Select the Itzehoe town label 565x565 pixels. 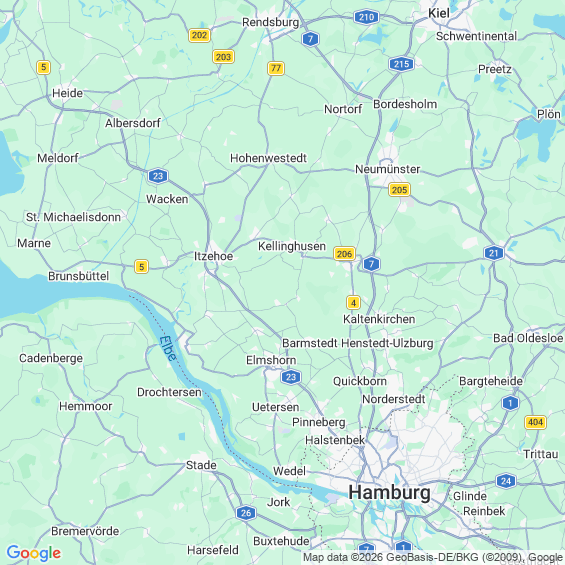click(x=213, y=256)
